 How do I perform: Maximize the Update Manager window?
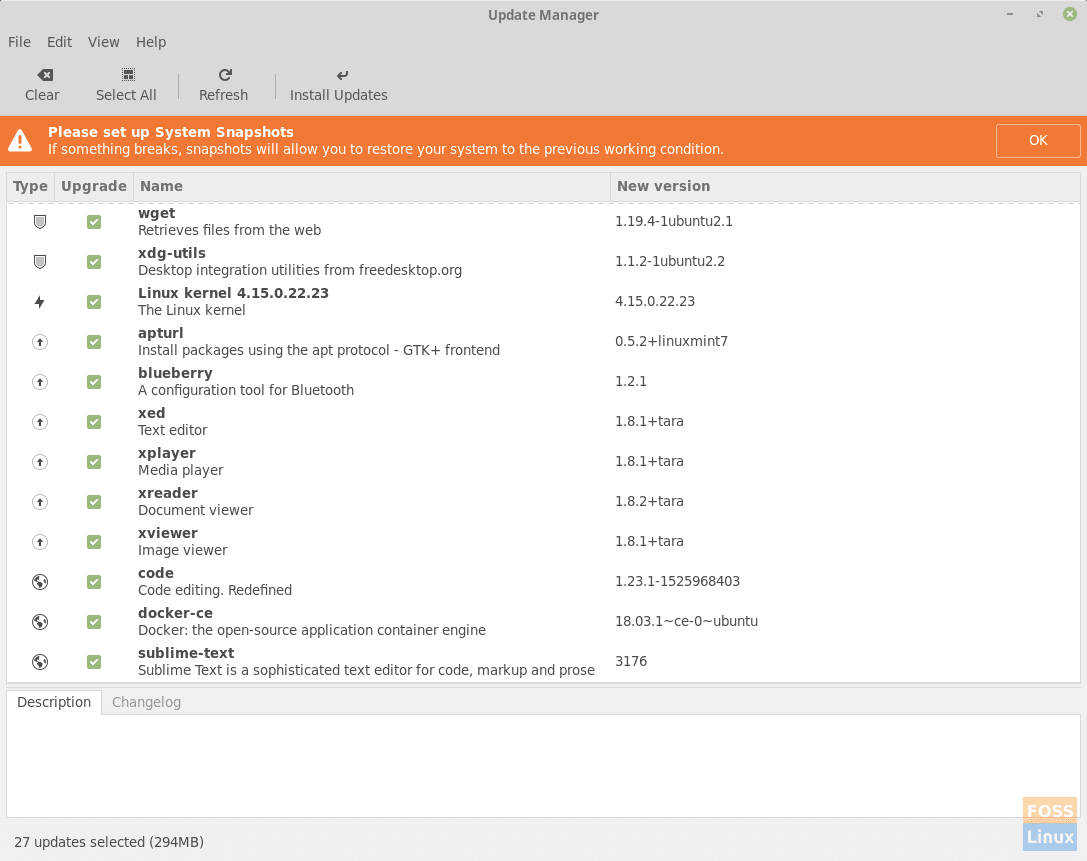1040,15
